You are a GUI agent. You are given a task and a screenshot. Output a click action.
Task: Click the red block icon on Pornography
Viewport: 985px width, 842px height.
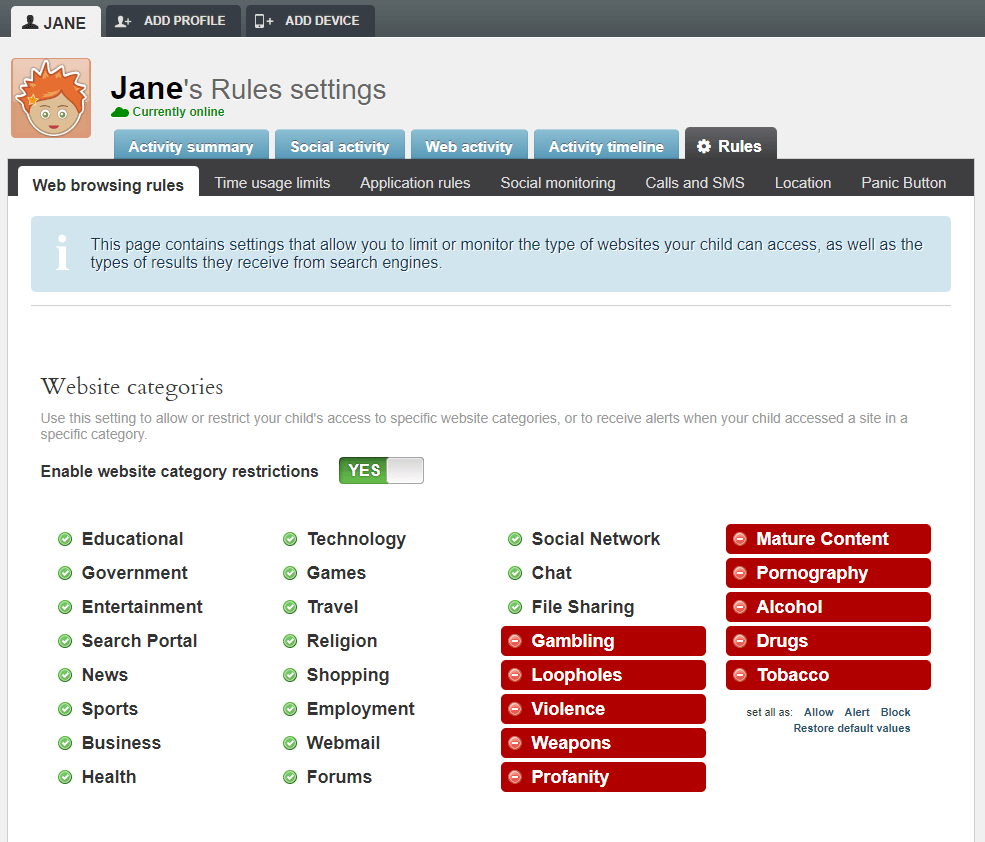[x=740, y=573]
